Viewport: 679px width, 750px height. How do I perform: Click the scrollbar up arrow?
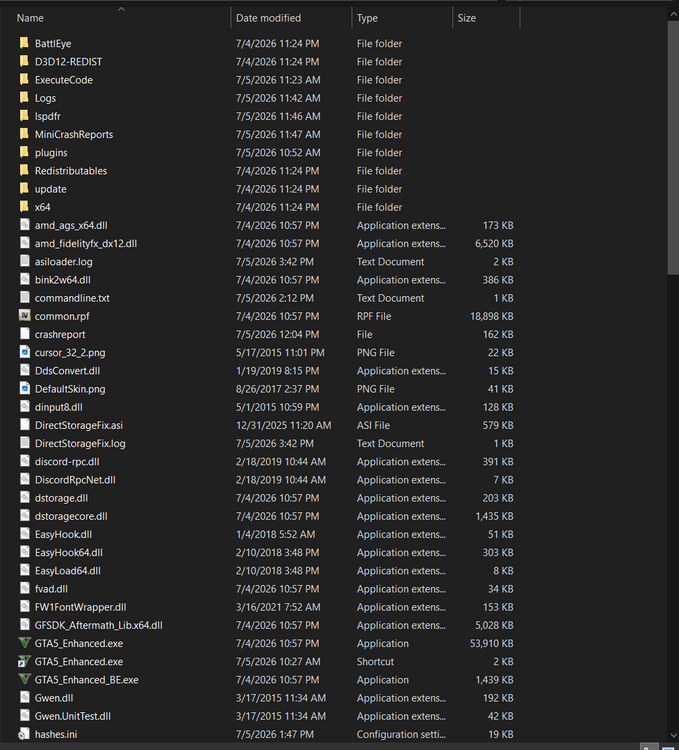click(673, 14)
